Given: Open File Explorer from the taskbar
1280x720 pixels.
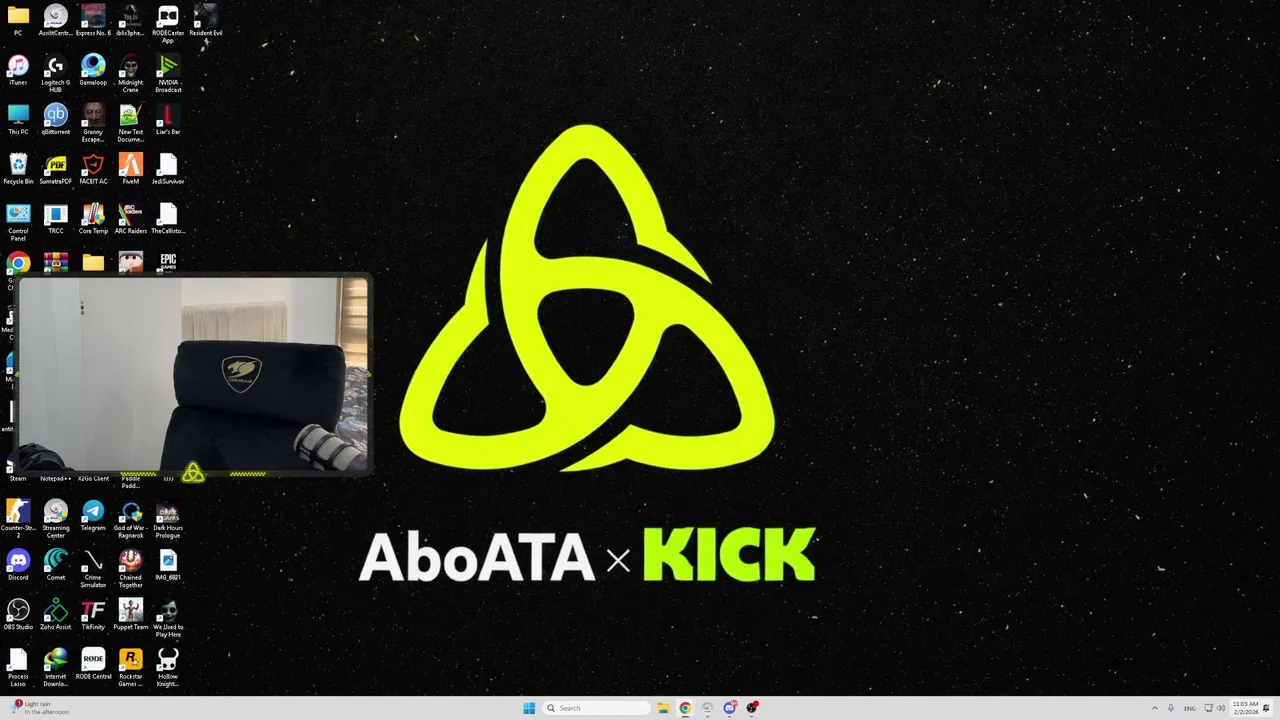Looking at the screenshot, I should tap(662, 708).
